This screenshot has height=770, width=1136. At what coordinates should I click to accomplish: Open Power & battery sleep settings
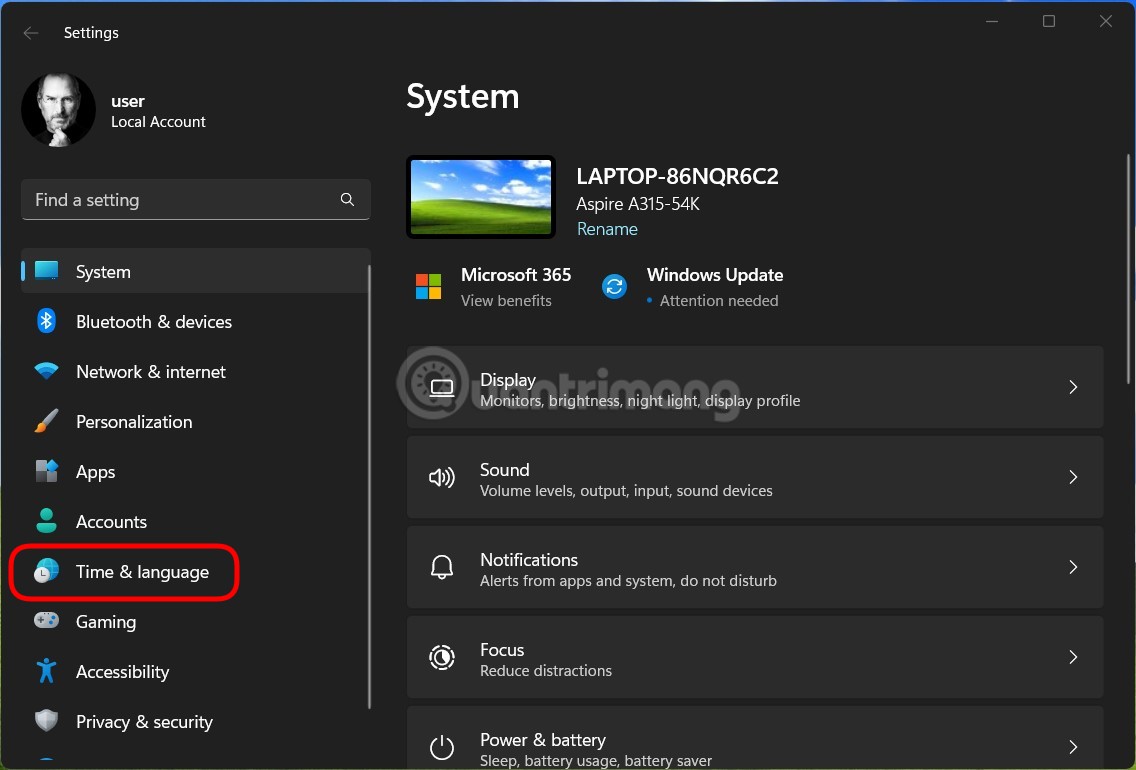(x=755, y=739)
